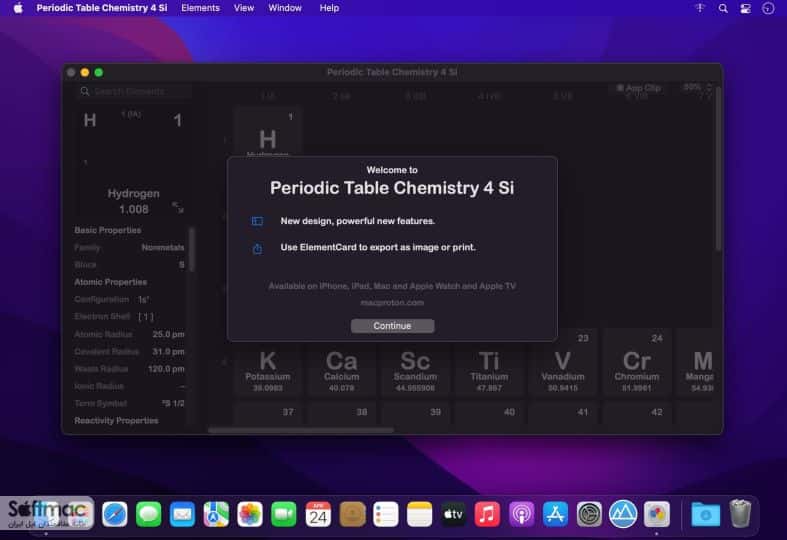Image resolution: width=787 pixels, height=540 pixels.
Task: Open Notes from the Dock
Action: [419, 514]
